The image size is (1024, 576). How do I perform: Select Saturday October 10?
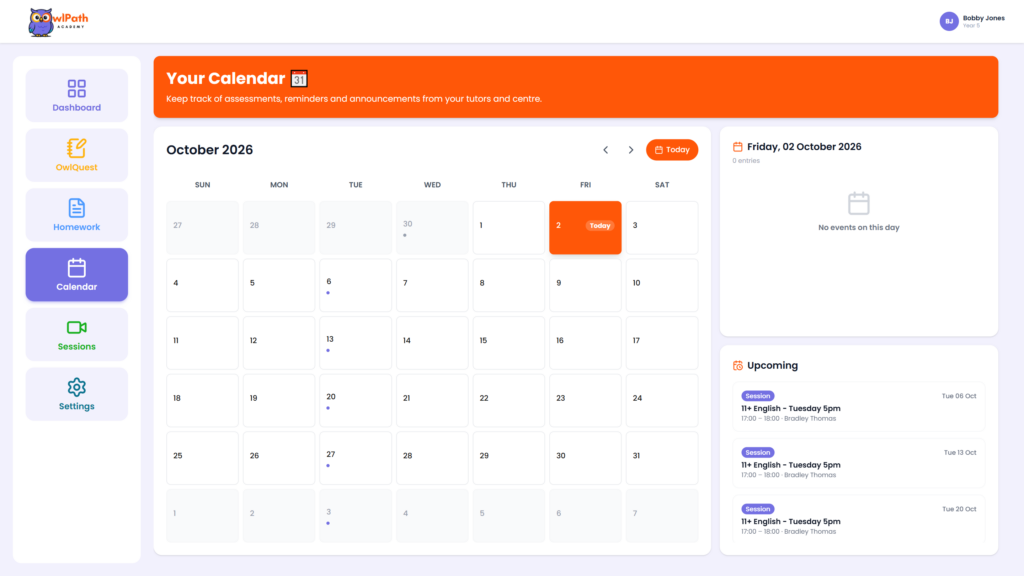(x=662, y=285)
